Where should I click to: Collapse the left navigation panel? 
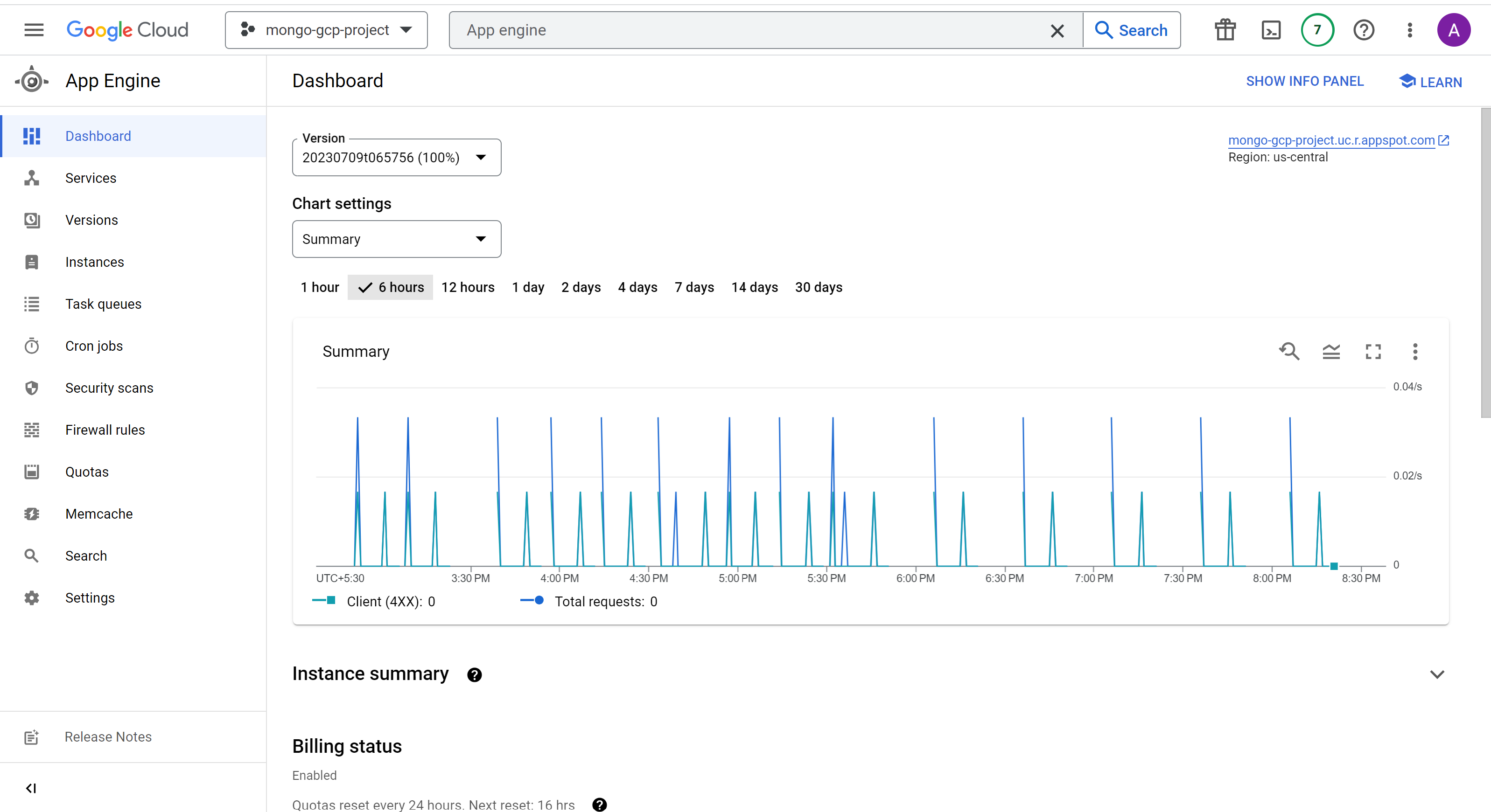[31, 788]
